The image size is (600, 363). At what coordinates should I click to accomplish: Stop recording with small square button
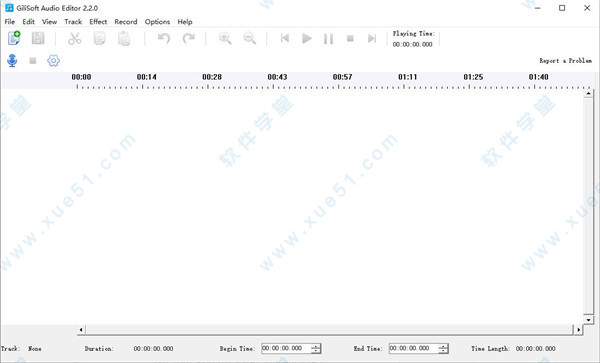pyautogui.click(x=33, y=60)
